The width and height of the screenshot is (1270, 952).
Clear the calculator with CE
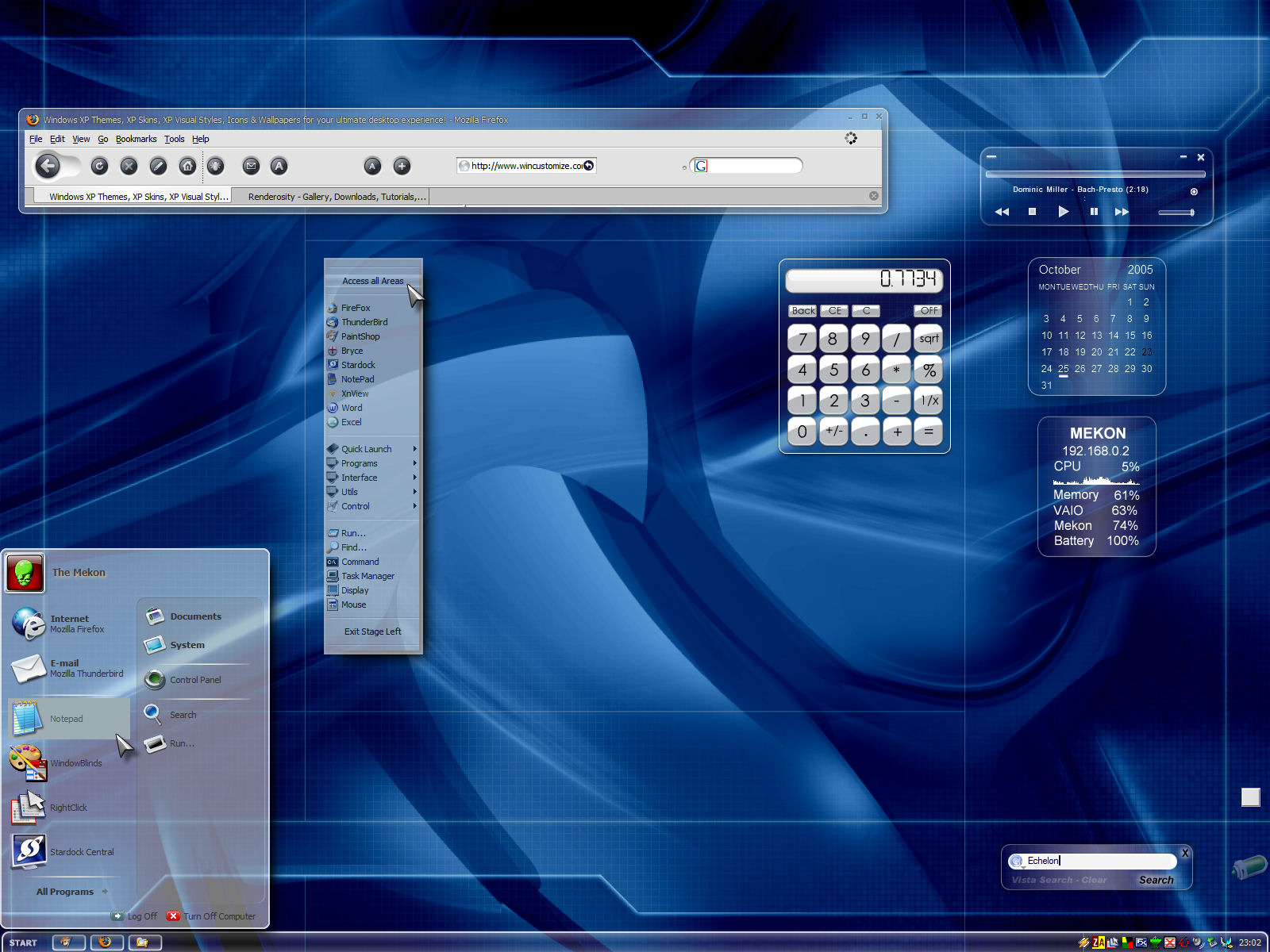pyautogui.click(x=833, y=311)
